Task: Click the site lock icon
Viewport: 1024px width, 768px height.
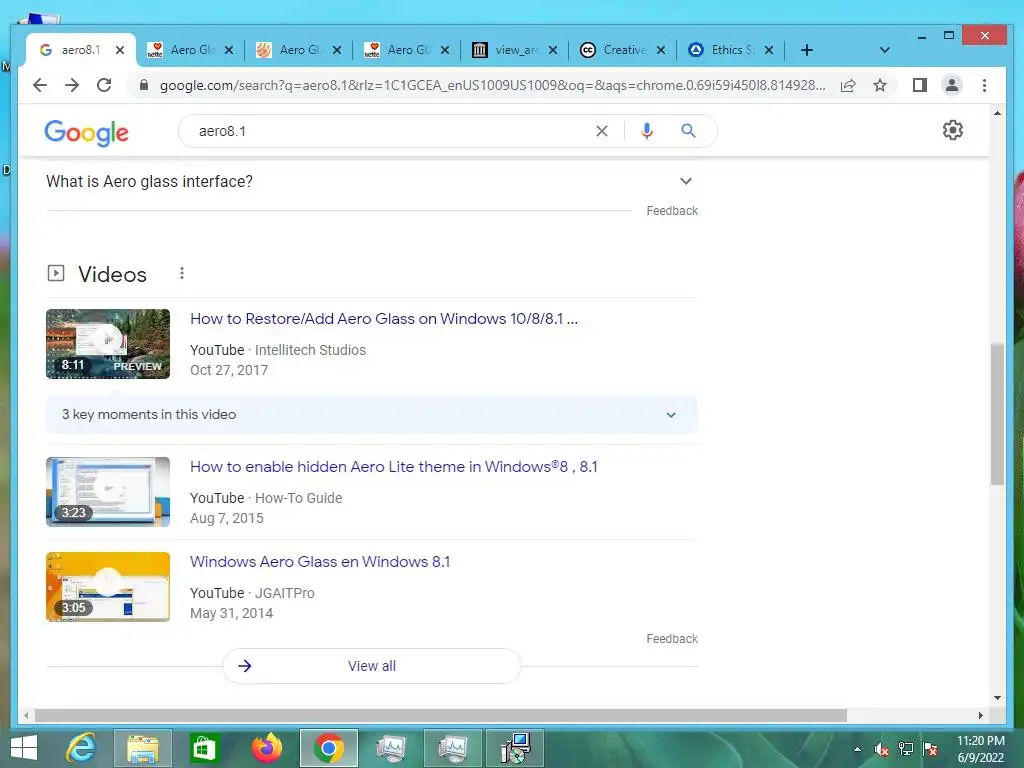Action: pyautogui.click(x=144, y=86)
